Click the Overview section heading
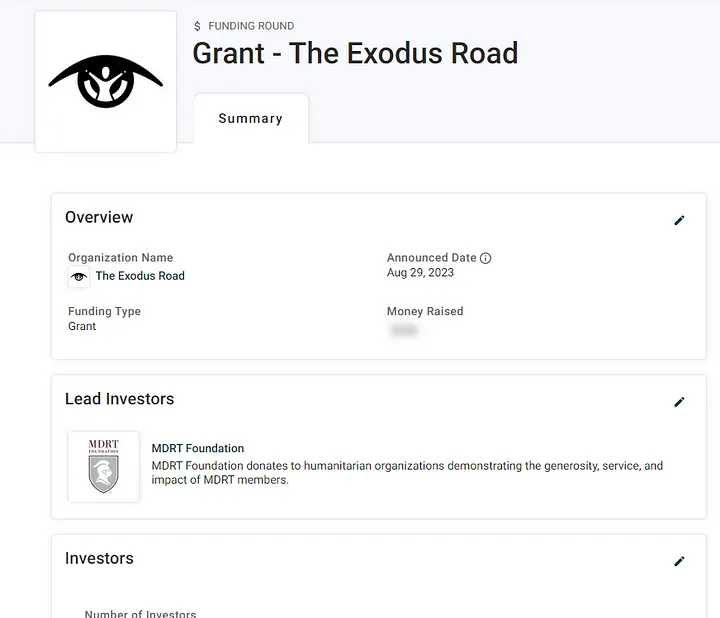Image resolution: width=720 pixels, height=618 pixels. pyautogui.click(x=99, y=217)
